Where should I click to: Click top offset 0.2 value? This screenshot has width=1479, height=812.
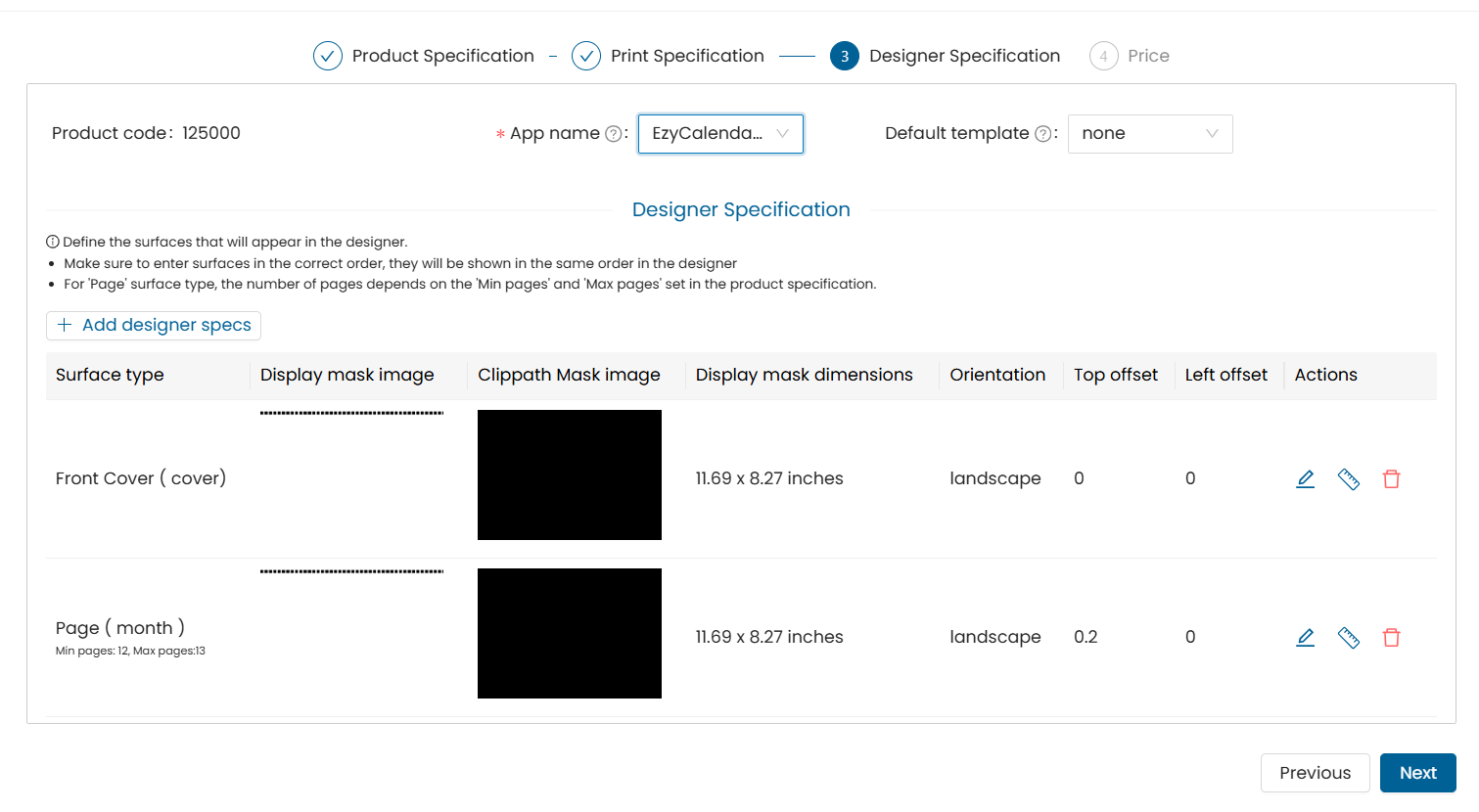(1086, 637)
